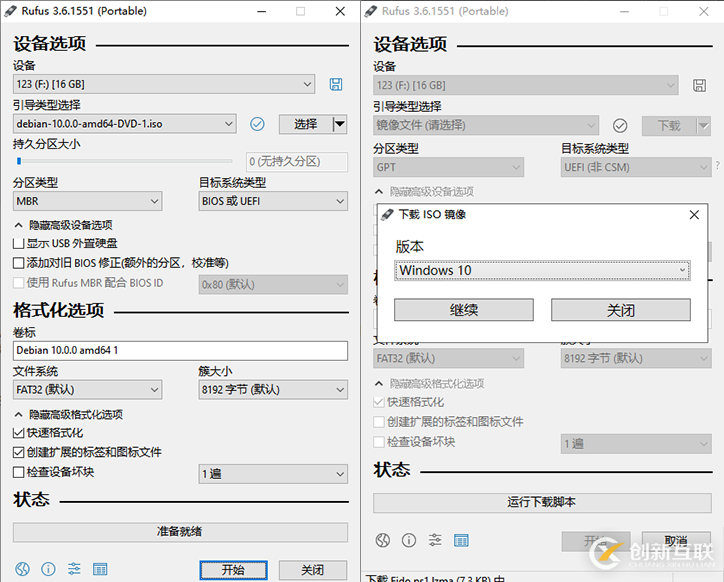Click 取消 button in right Rufus window
The height and width of the screenshot is (582, 724).
(676, 541)
